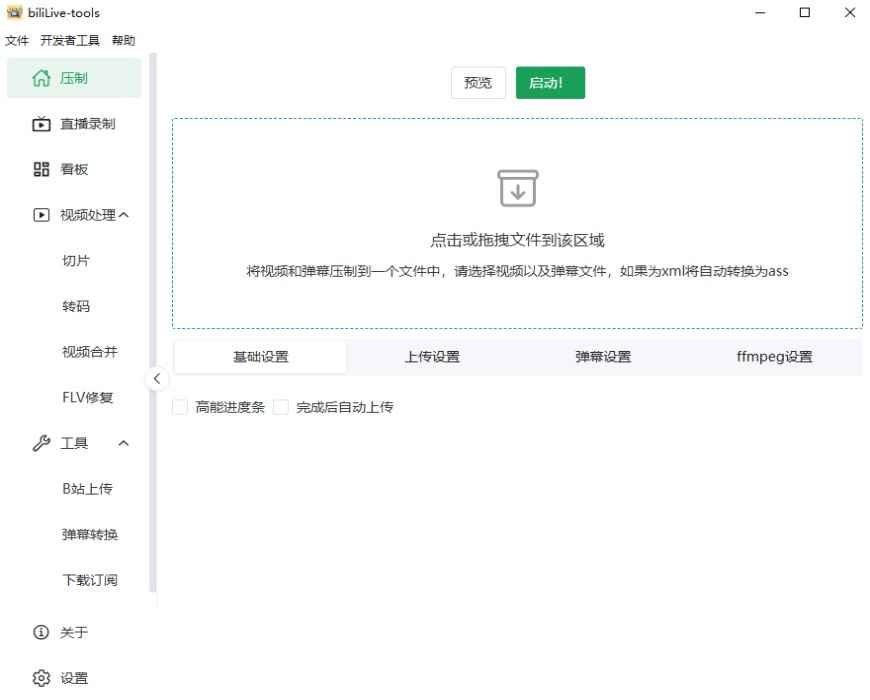This screenshot has height=700, width=870.
Task: Switch to the 弹幕设置 tab
Action: coord(603,357)
